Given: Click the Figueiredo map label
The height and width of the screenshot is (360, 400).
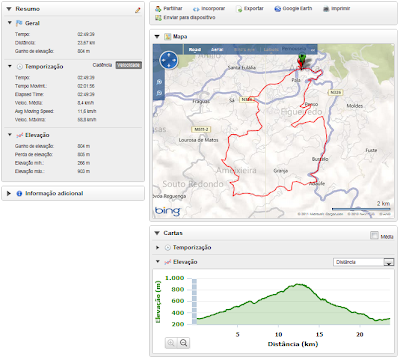Looking at the screenshot, I should (301, 112).
